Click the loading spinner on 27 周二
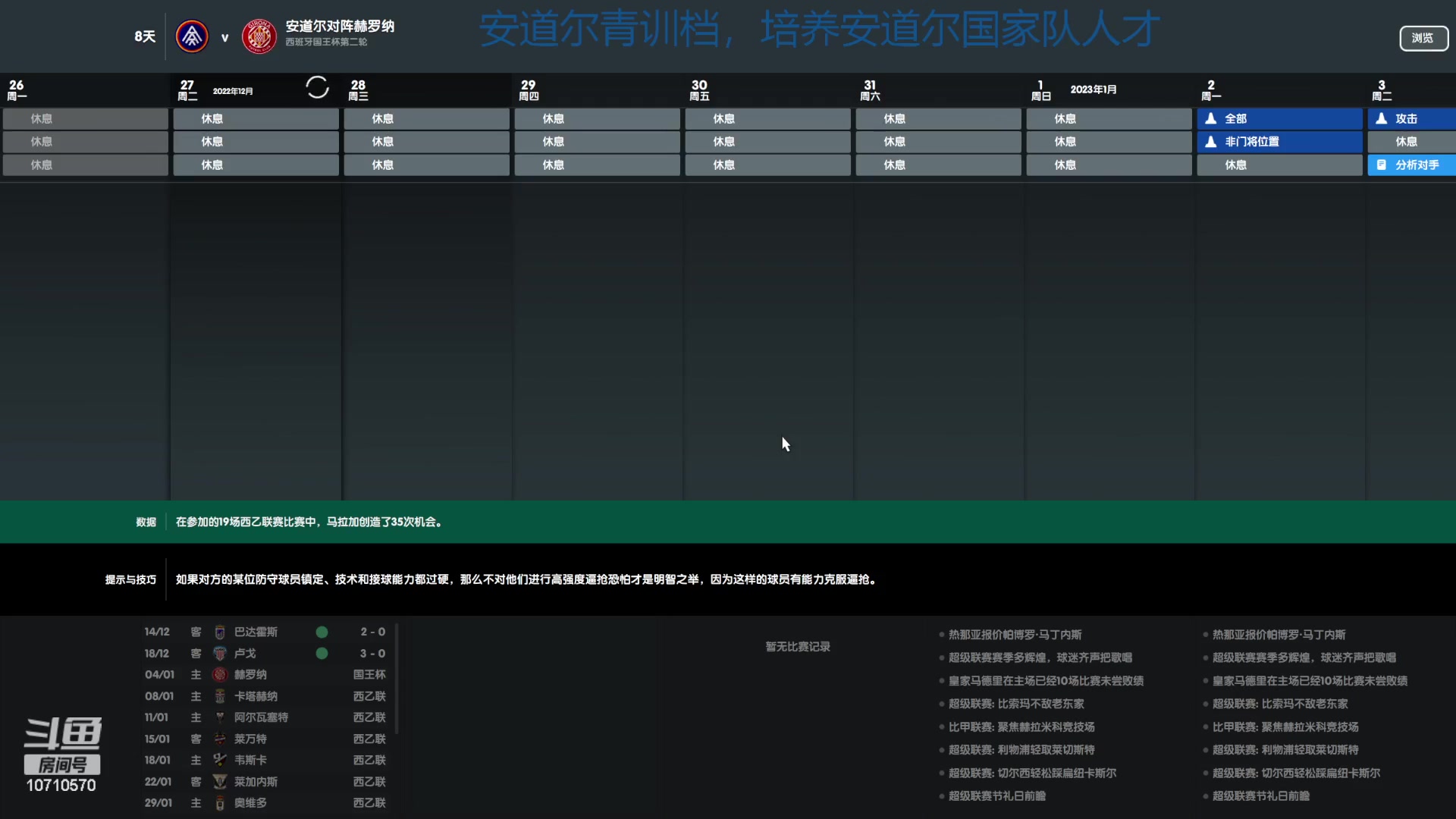 coord(317,88)
